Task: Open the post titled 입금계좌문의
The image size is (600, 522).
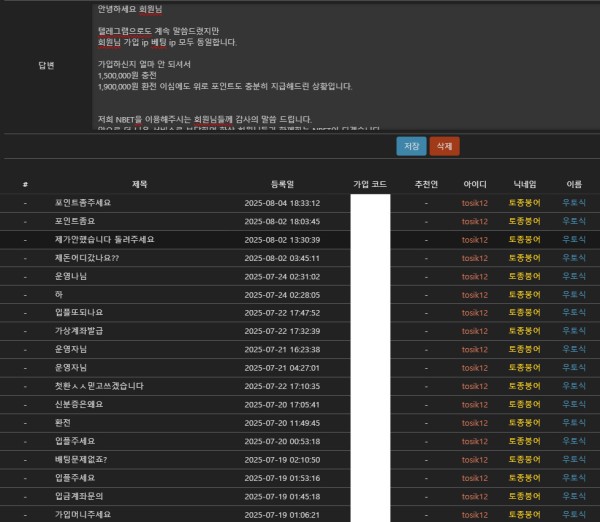Action: point(79,496)
